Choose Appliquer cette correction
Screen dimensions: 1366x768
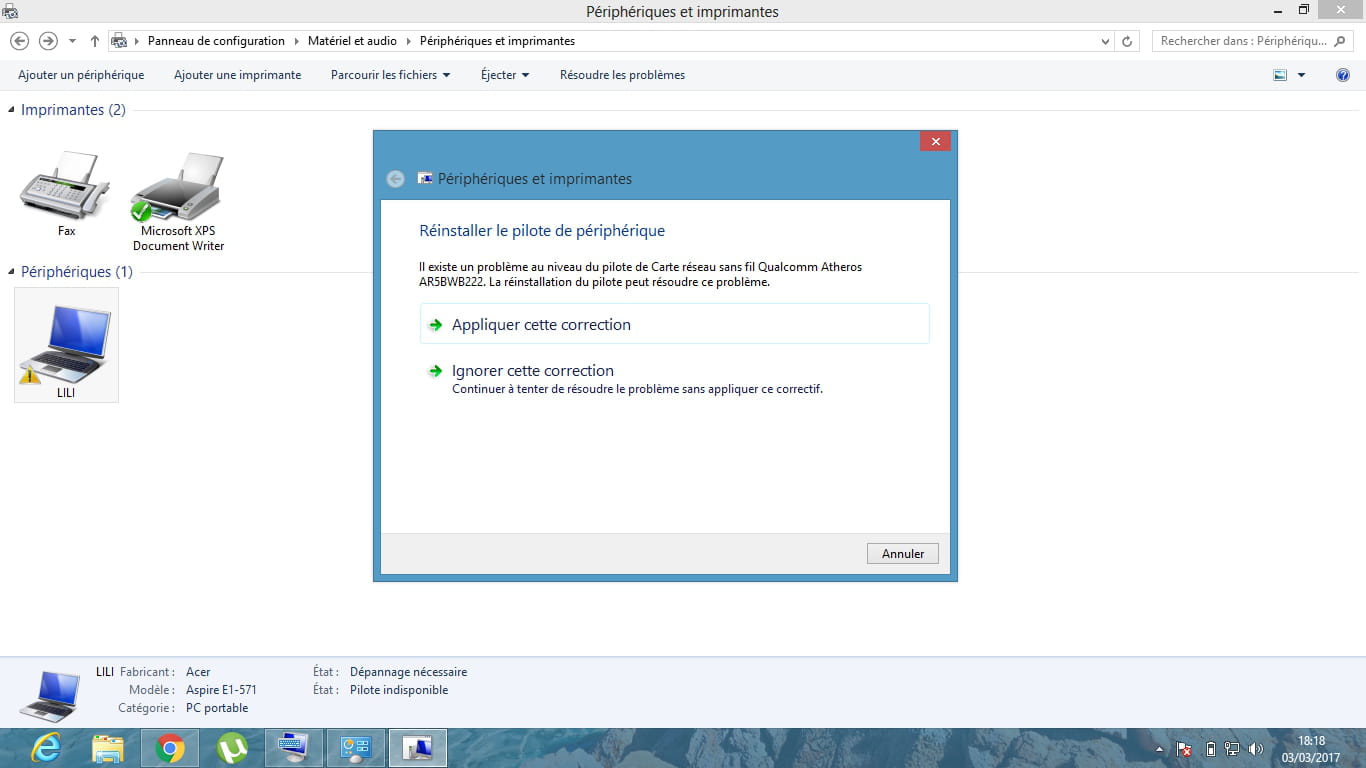click(x=674, y=324)
